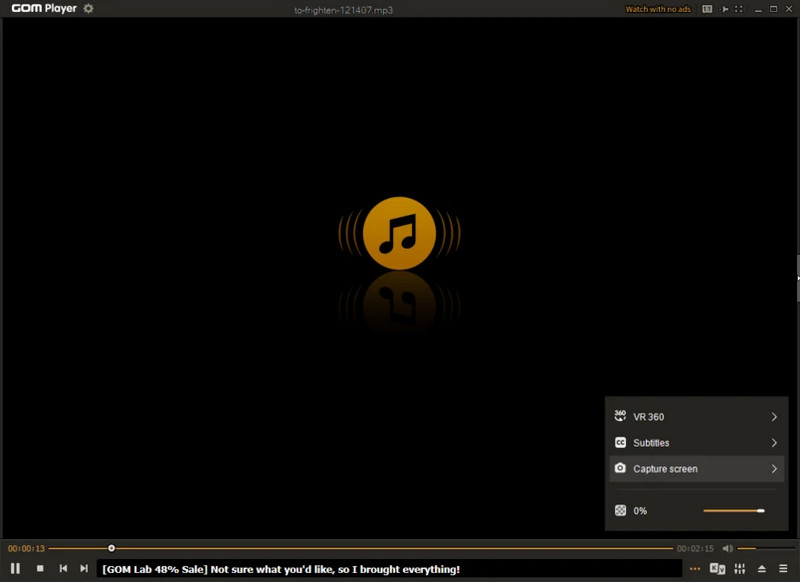Open GOM Player settings gear
800x582 pixels.
88,9
